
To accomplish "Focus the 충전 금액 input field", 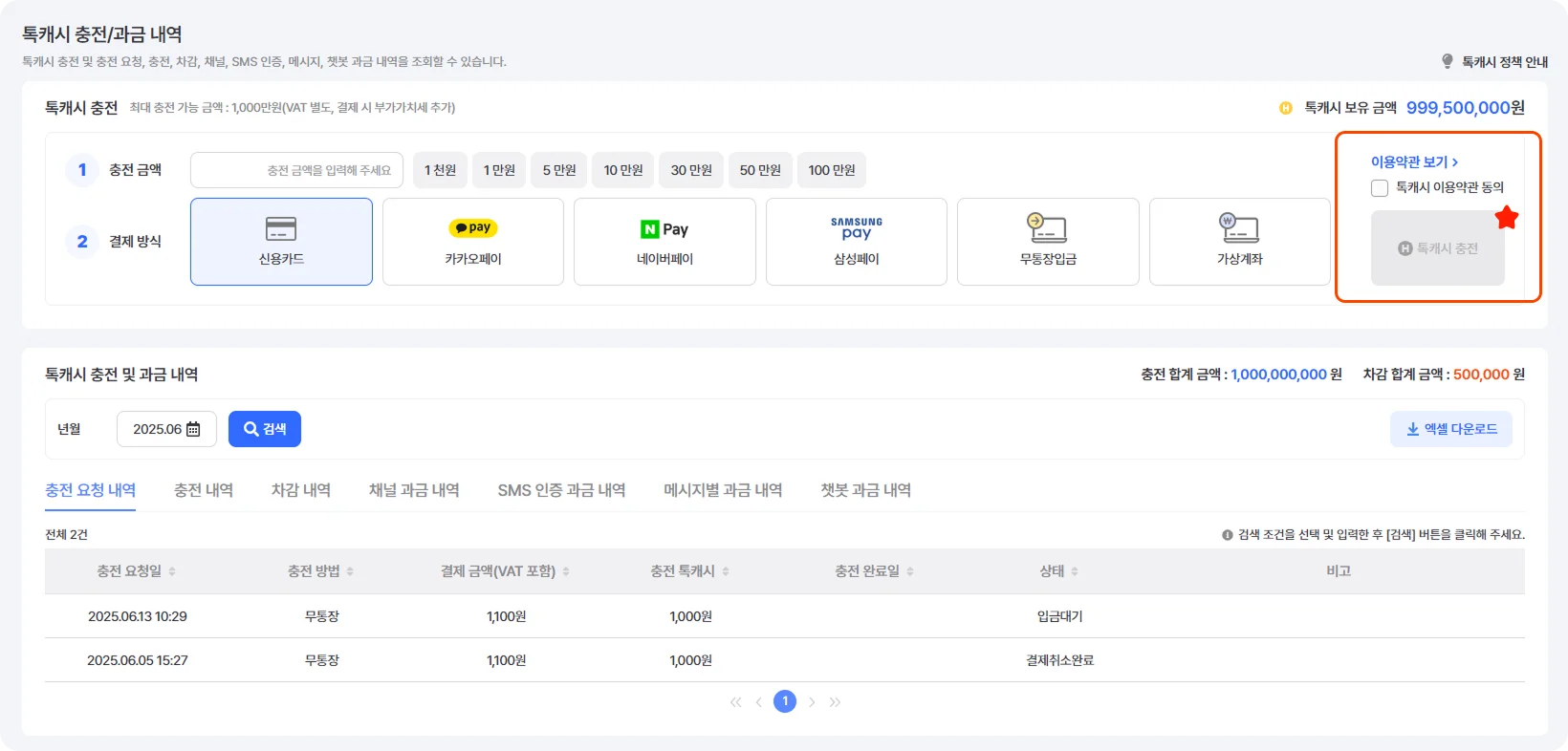I will [296, 170].
